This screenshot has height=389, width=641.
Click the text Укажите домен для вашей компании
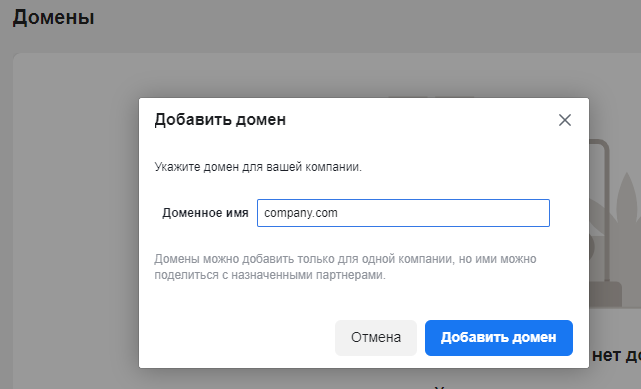pos(258,167)
